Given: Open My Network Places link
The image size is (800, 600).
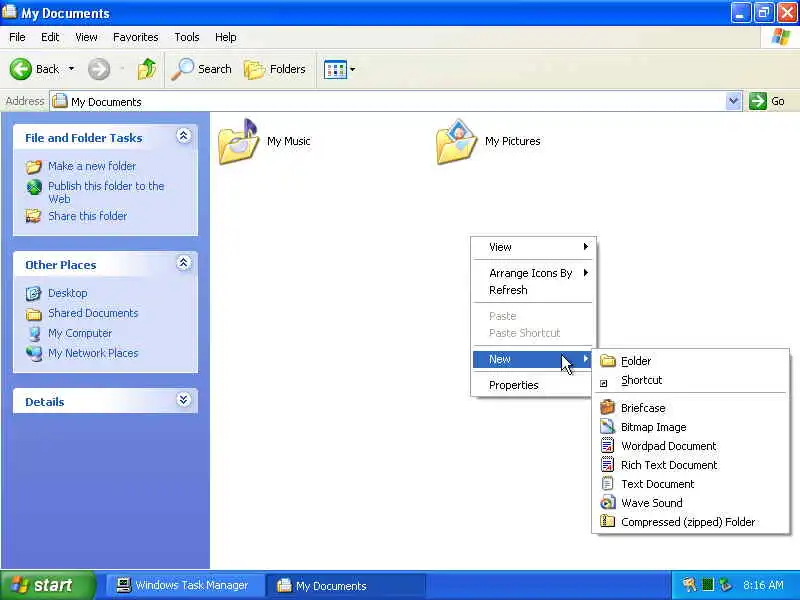Looking at the screenshot, I should (x=93, y=353).
